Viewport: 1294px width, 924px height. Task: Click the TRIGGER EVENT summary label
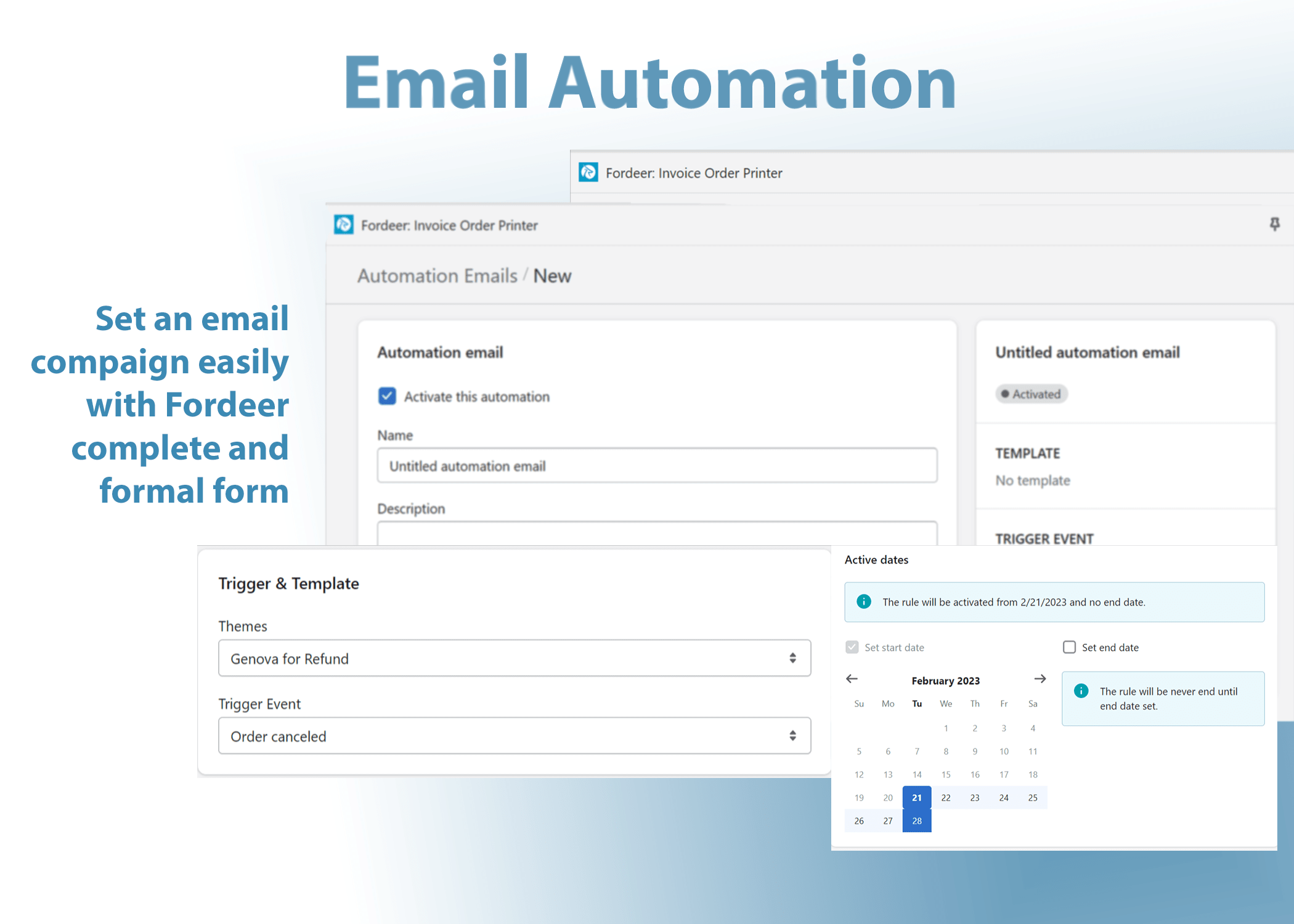pyautogui.click(x=1044, y=539)
